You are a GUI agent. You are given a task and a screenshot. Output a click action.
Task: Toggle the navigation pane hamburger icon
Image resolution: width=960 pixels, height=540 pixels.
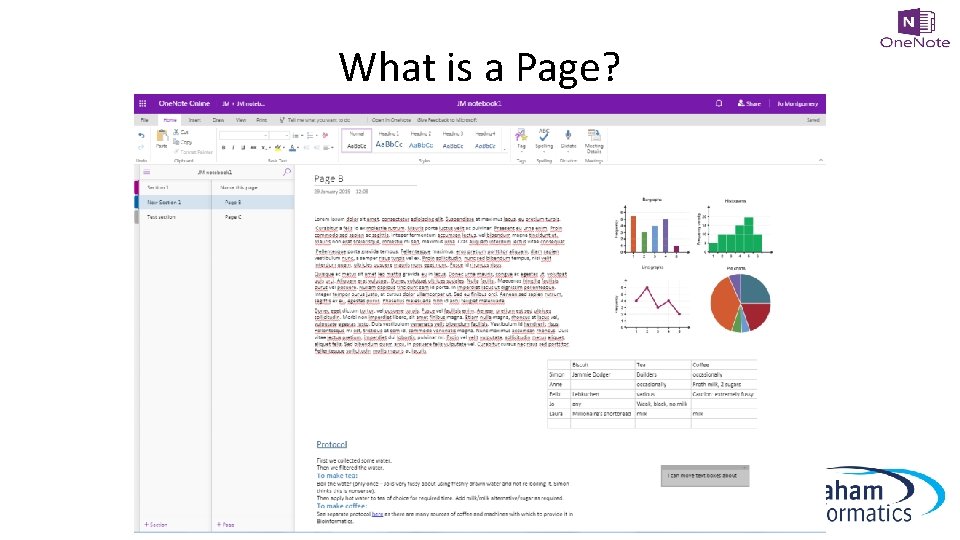point(147,172)
